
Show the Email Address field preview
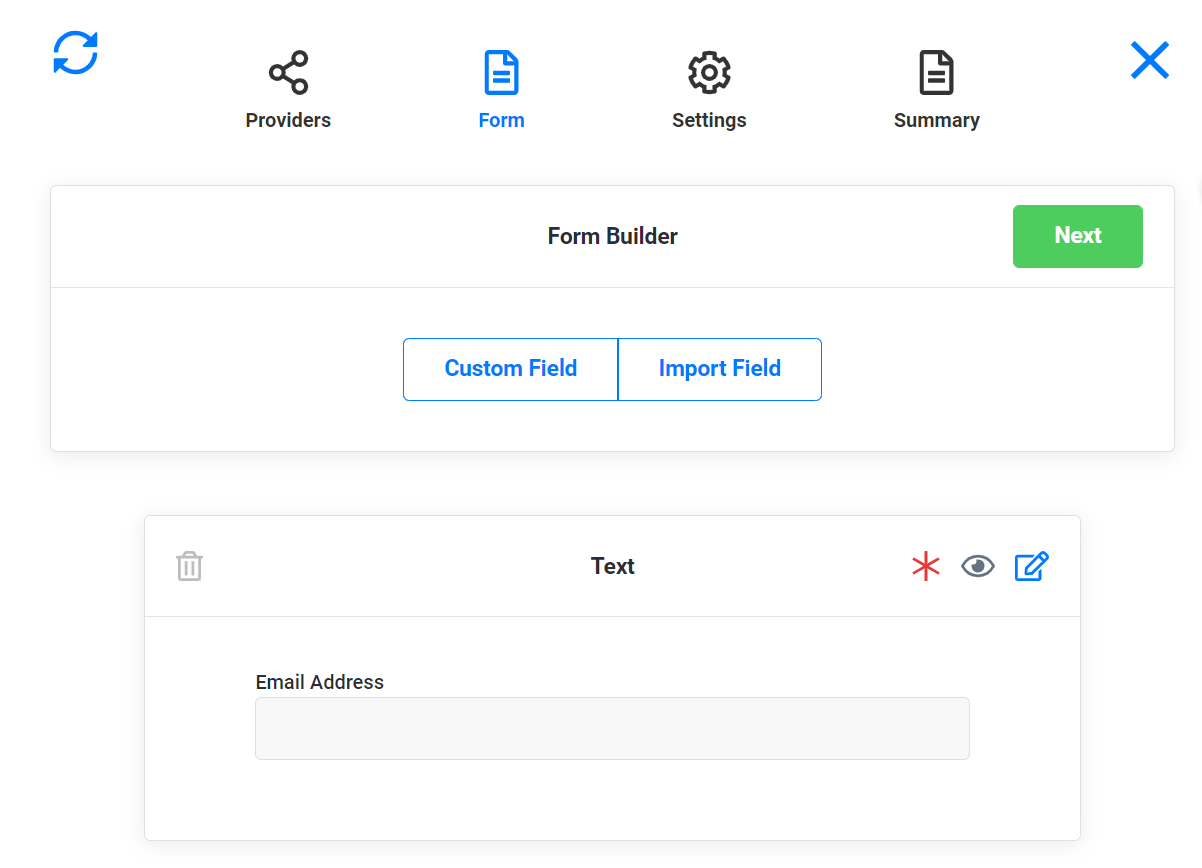click(977, 566)
